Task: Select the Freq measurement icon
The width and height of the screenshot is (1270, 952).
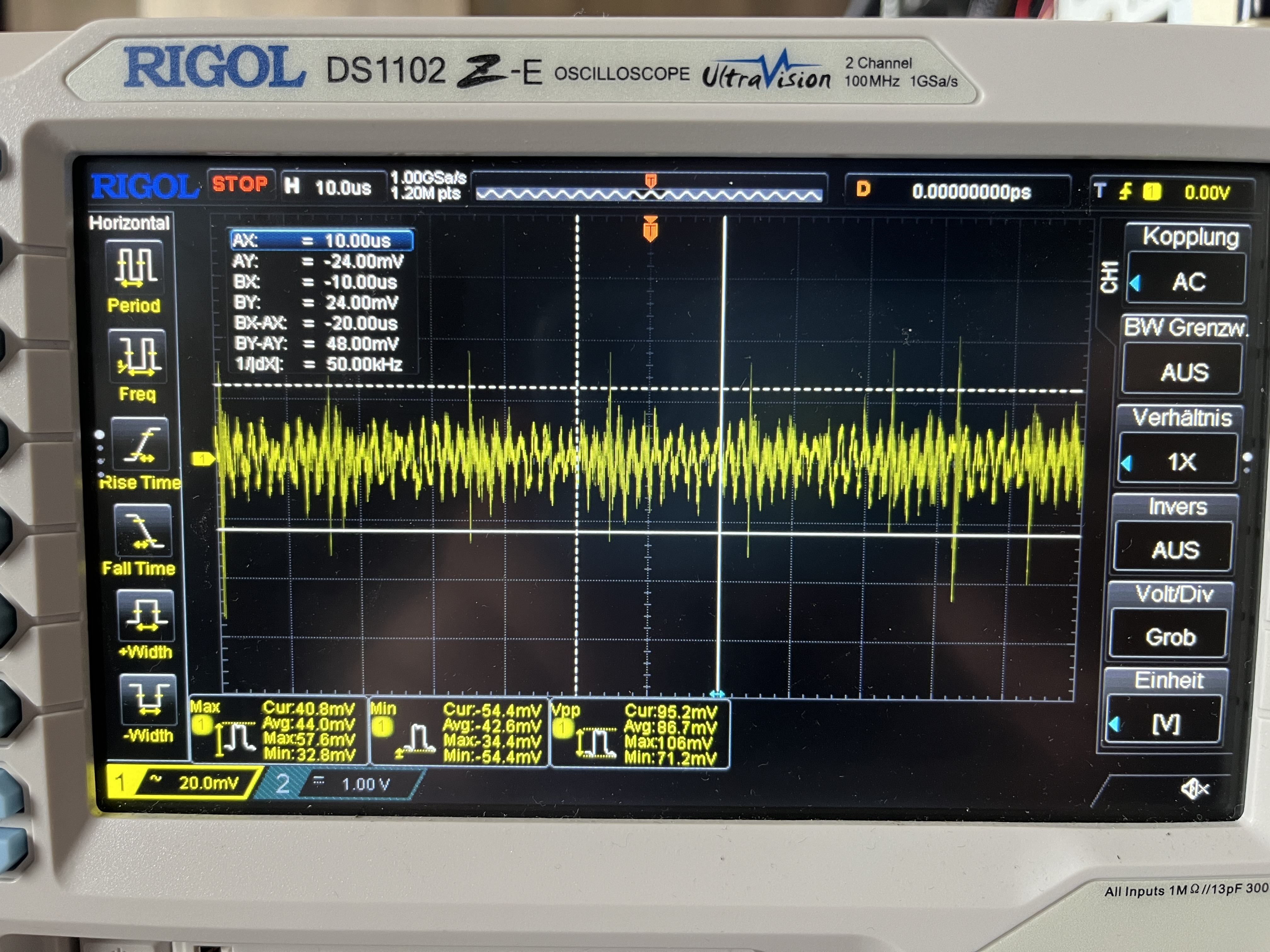Action: [138, 356]
